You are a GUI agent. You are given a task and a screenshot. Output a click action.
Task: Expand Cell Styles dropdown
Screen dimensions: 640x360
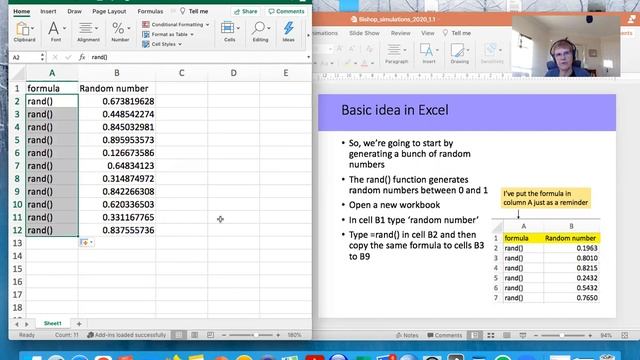(180, 44)
